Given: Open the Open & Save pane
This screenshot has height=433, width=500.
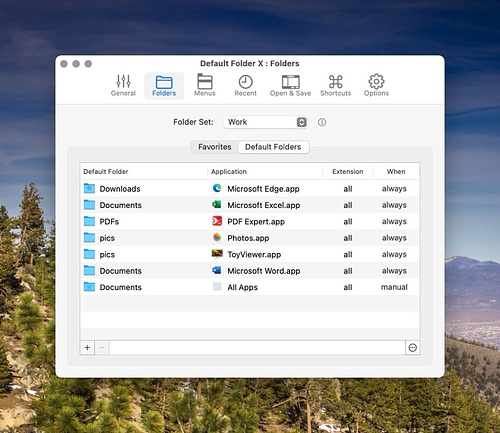Looking at the screenshot, I should tap(290, 85).
